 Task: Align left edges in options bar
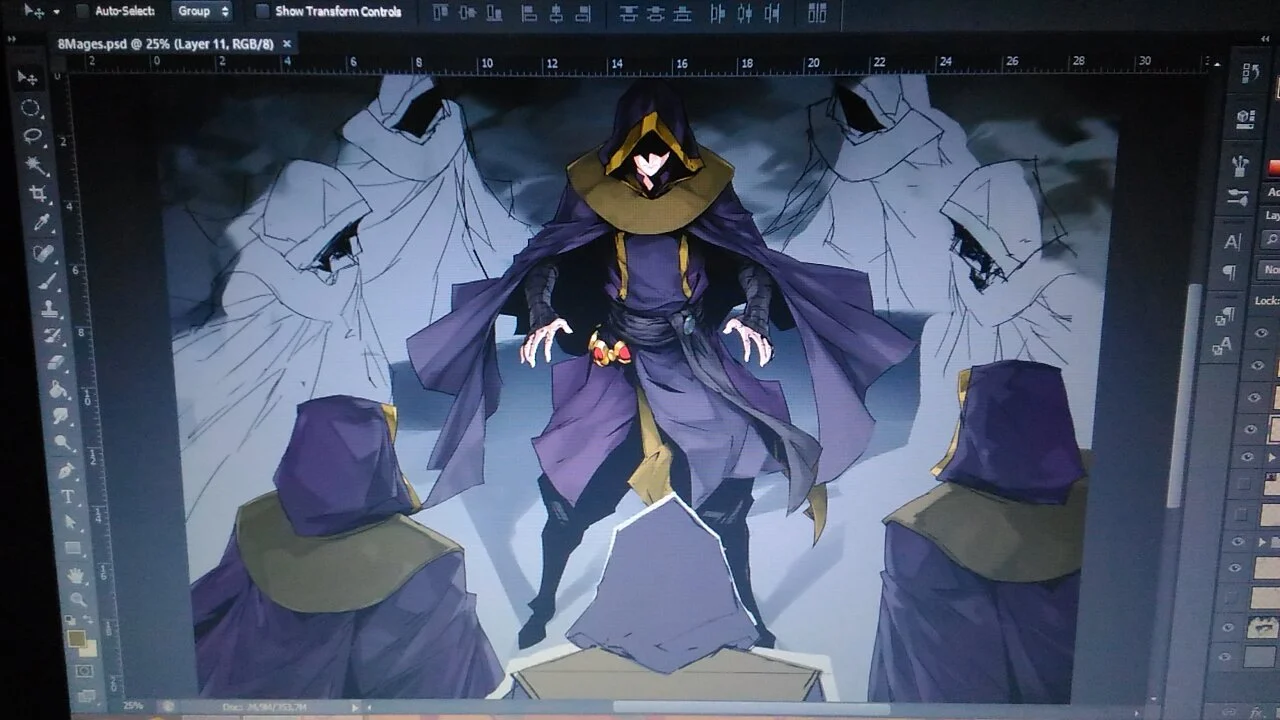pyautogui.click(x=529, y=14)
